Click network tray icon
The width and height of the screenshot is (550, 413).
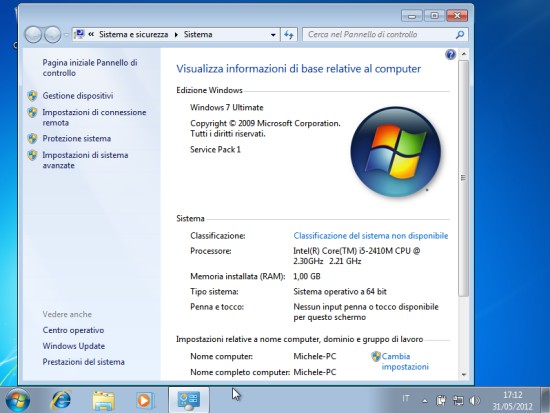458,400
